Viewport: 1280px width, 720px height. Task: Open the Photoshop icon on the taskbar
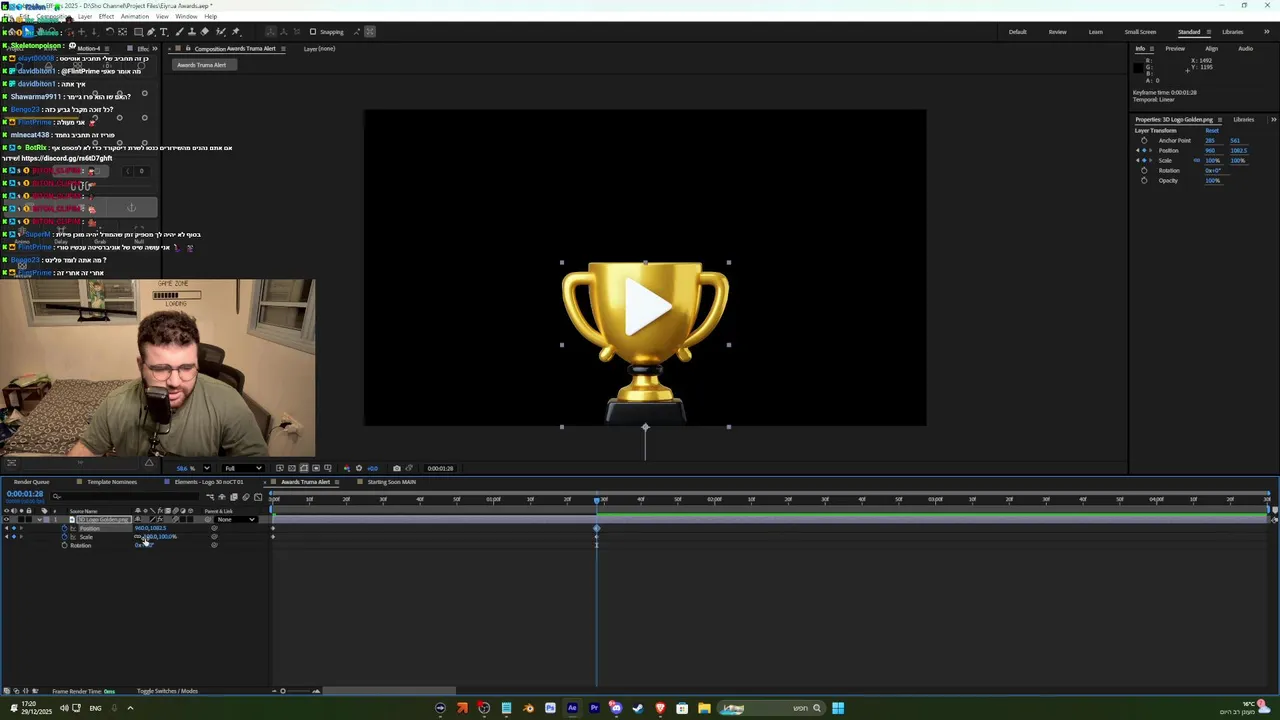(550, 708)
